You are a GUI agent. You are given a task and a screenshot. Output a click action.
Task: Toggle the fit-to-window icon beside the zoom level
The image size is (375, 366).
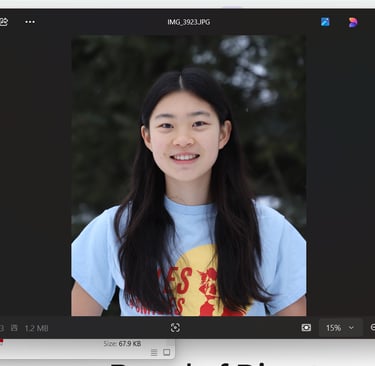click(x=306, y=328)
